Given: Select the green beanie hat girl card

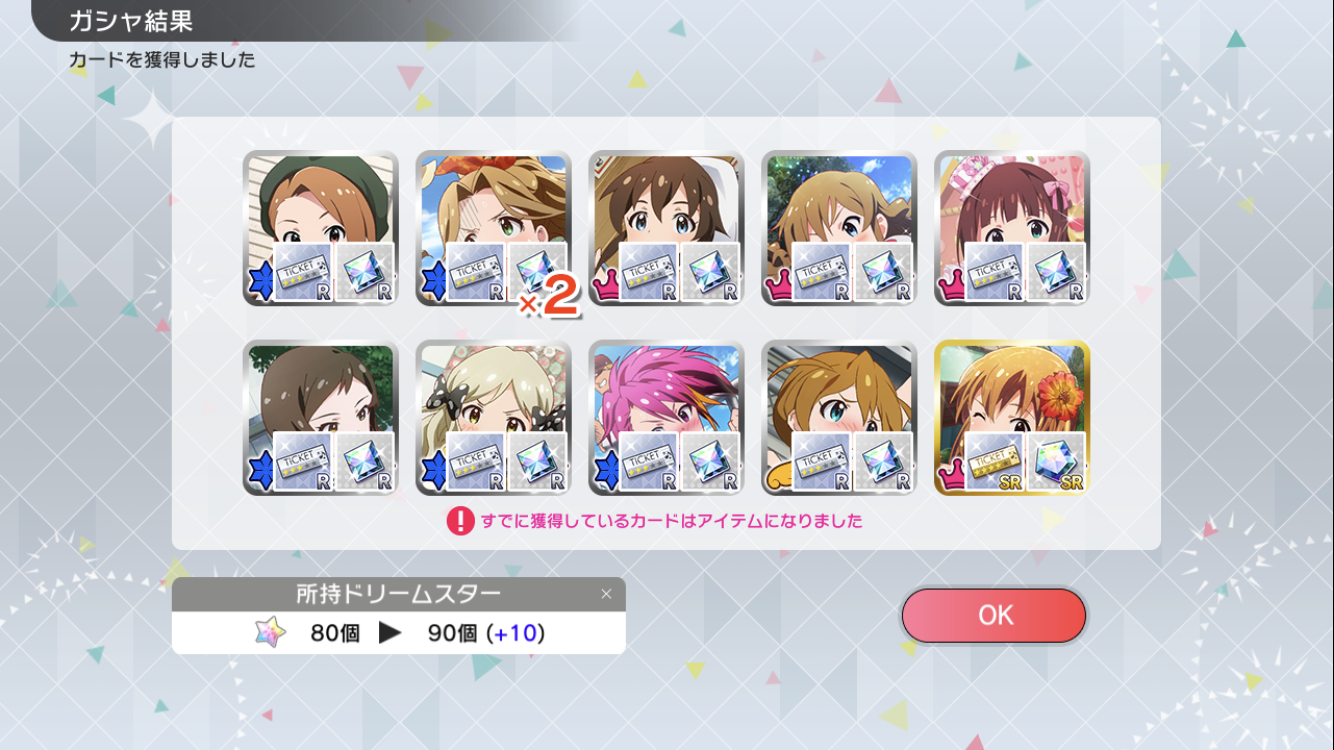Looking at the screenshot, I should tap(320, 228).
